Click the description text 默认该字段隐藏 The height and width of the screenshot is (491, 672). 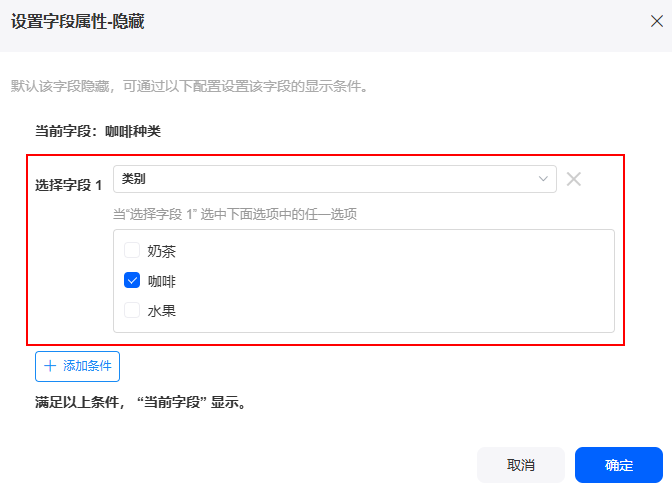click(190, 87)
